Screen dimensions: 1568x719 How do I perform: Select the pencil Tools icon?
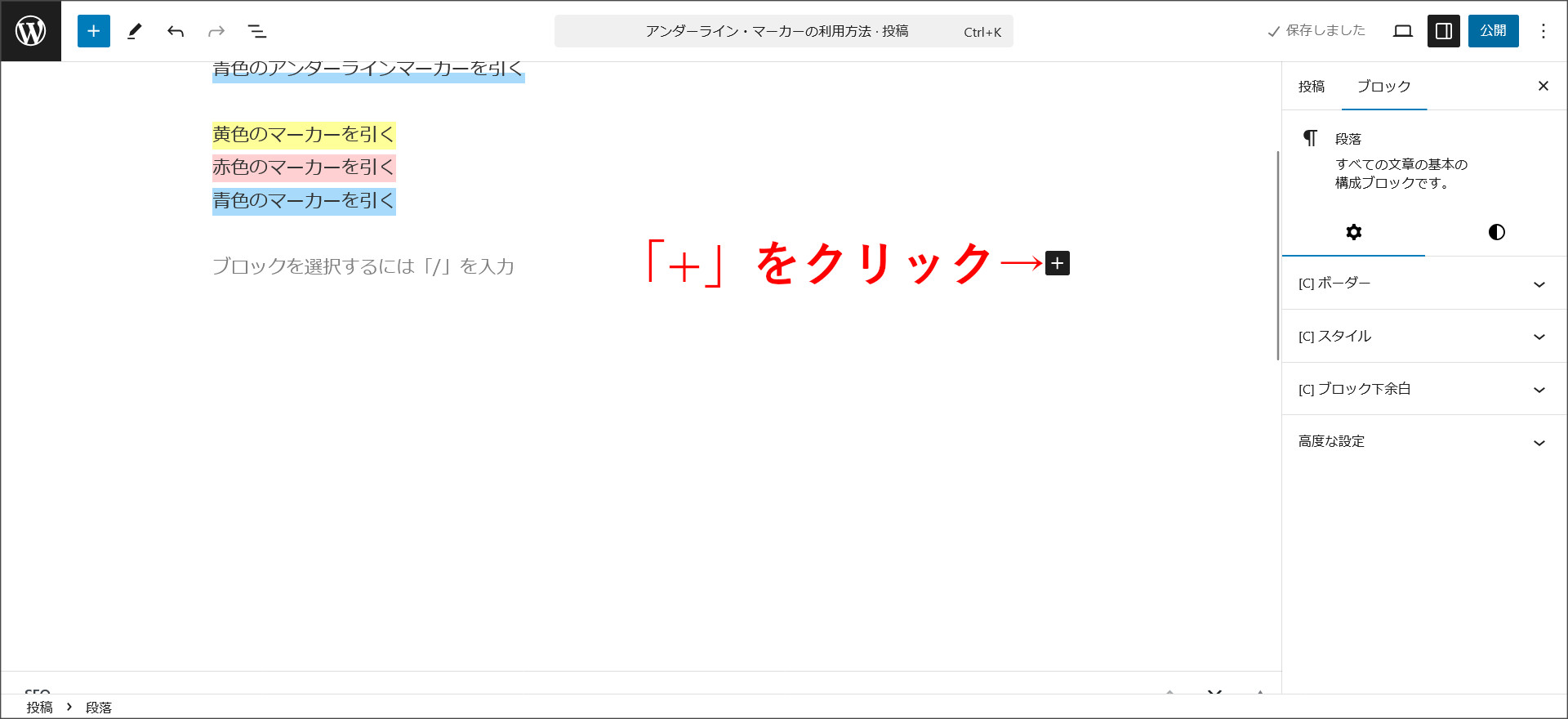(135, 31)
